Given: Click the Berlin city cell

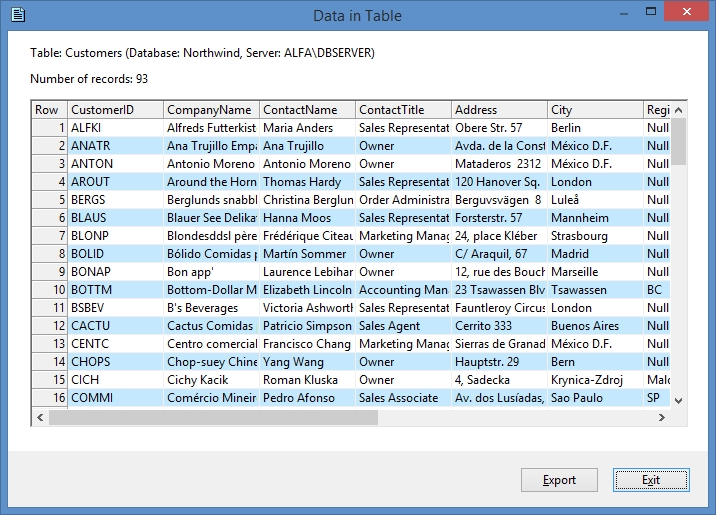Looking at the screenshot, I should (595, 128).
